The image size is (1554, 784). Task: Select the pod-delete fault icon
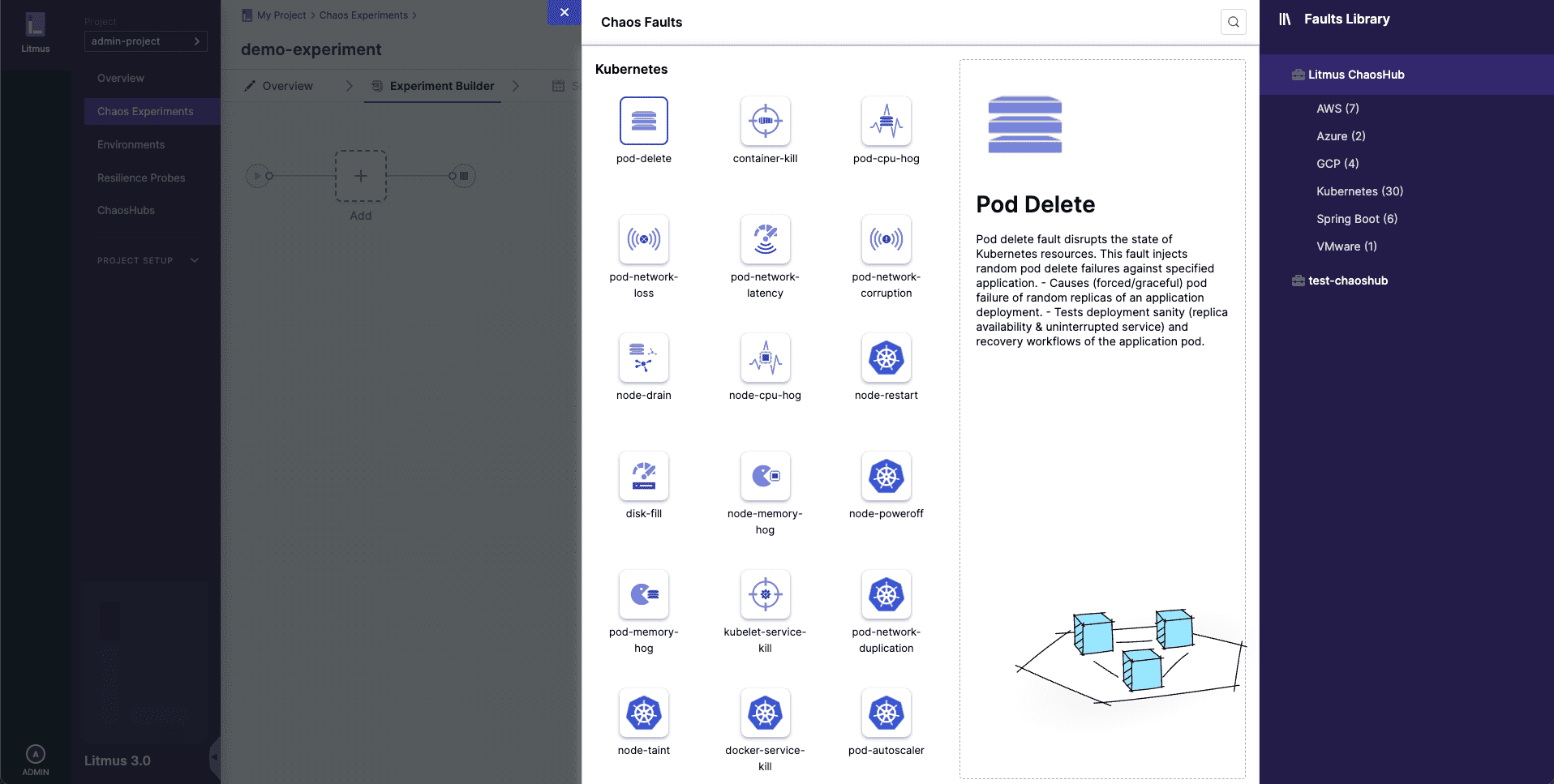(x=644, y=121)
